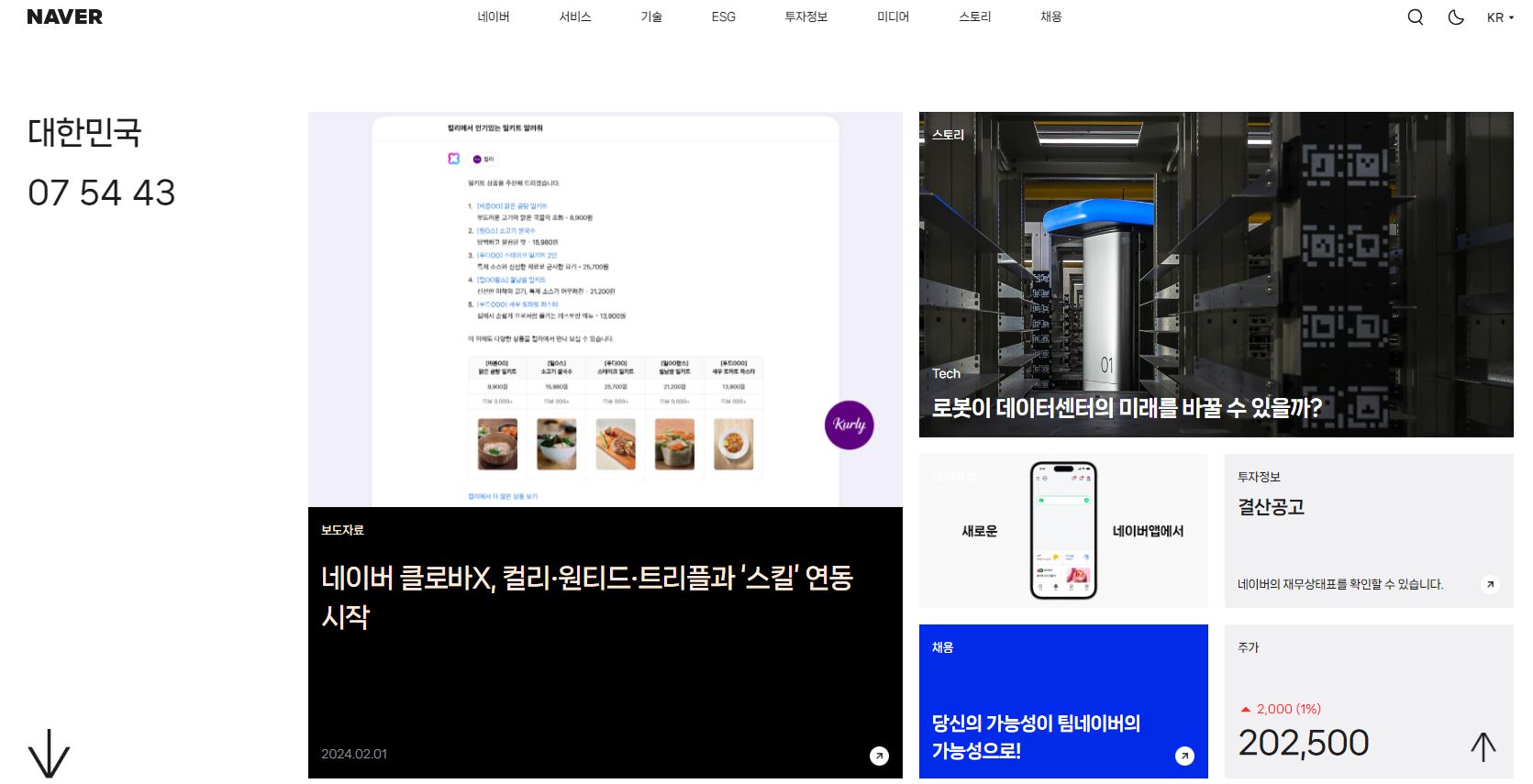The height and width of the screenshot is (784, 1533).
Task: Open the KR language dropdown
Action: [x=1500, y=17]
